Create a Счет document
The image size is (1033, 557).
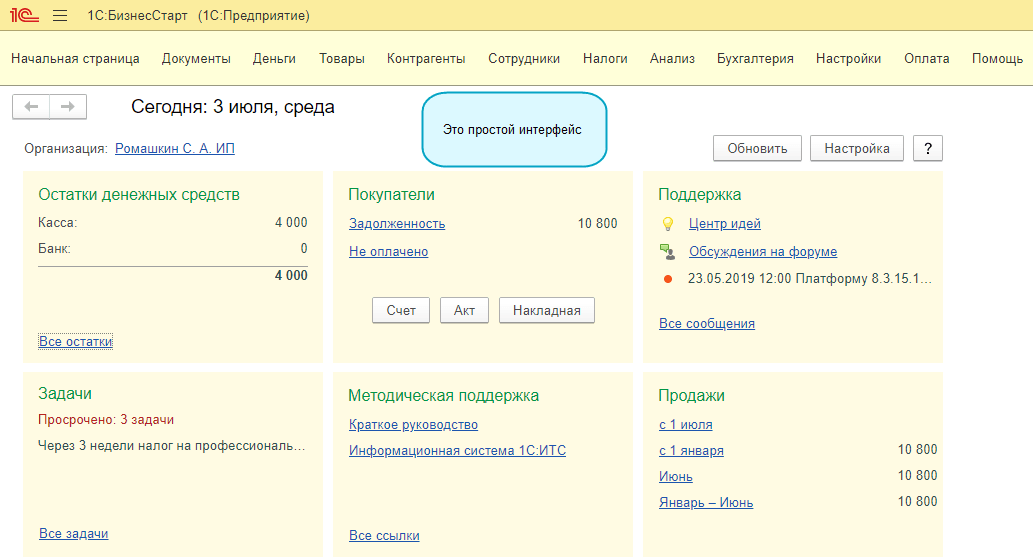(x=401, y=310)
